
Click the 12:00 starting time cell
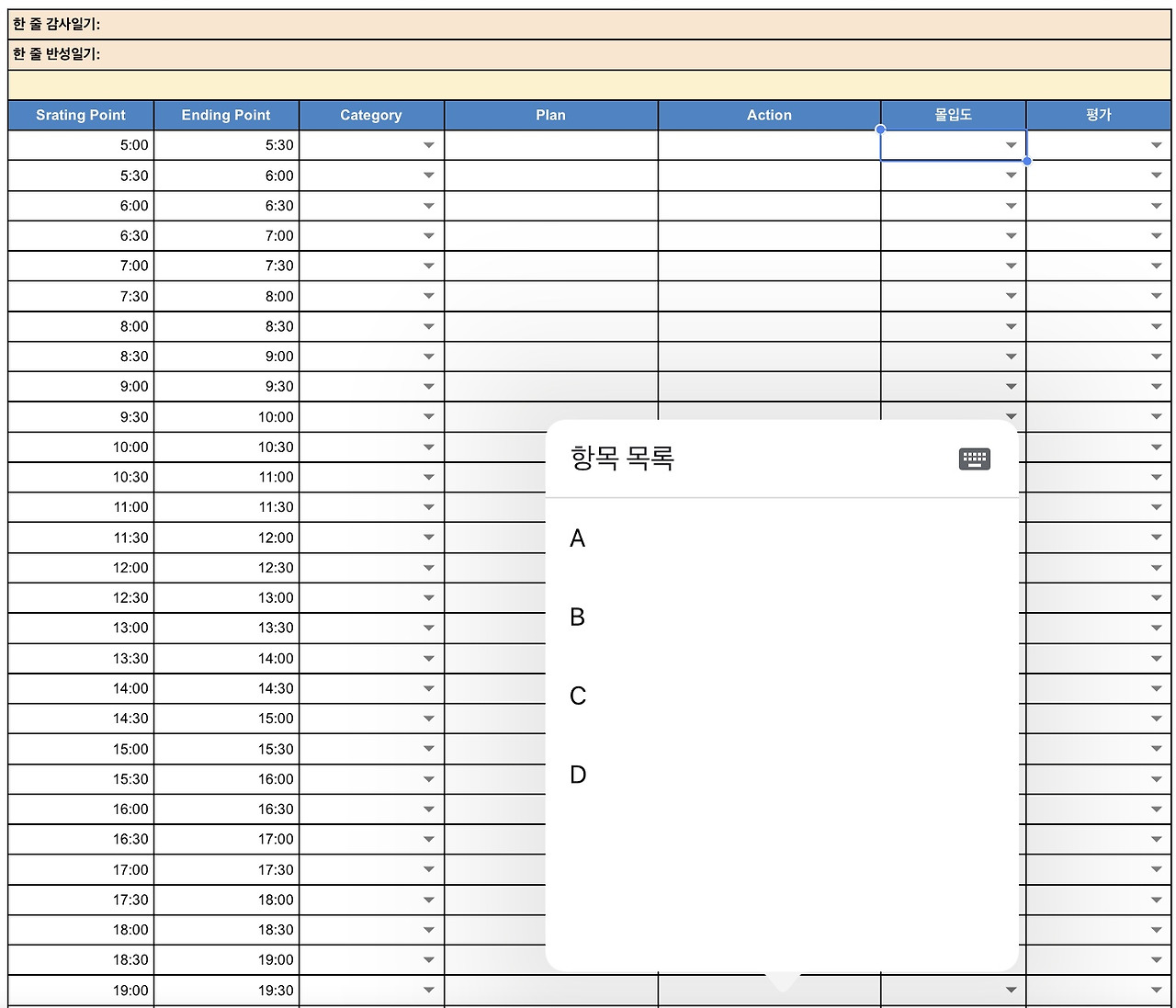coord(81,568)
